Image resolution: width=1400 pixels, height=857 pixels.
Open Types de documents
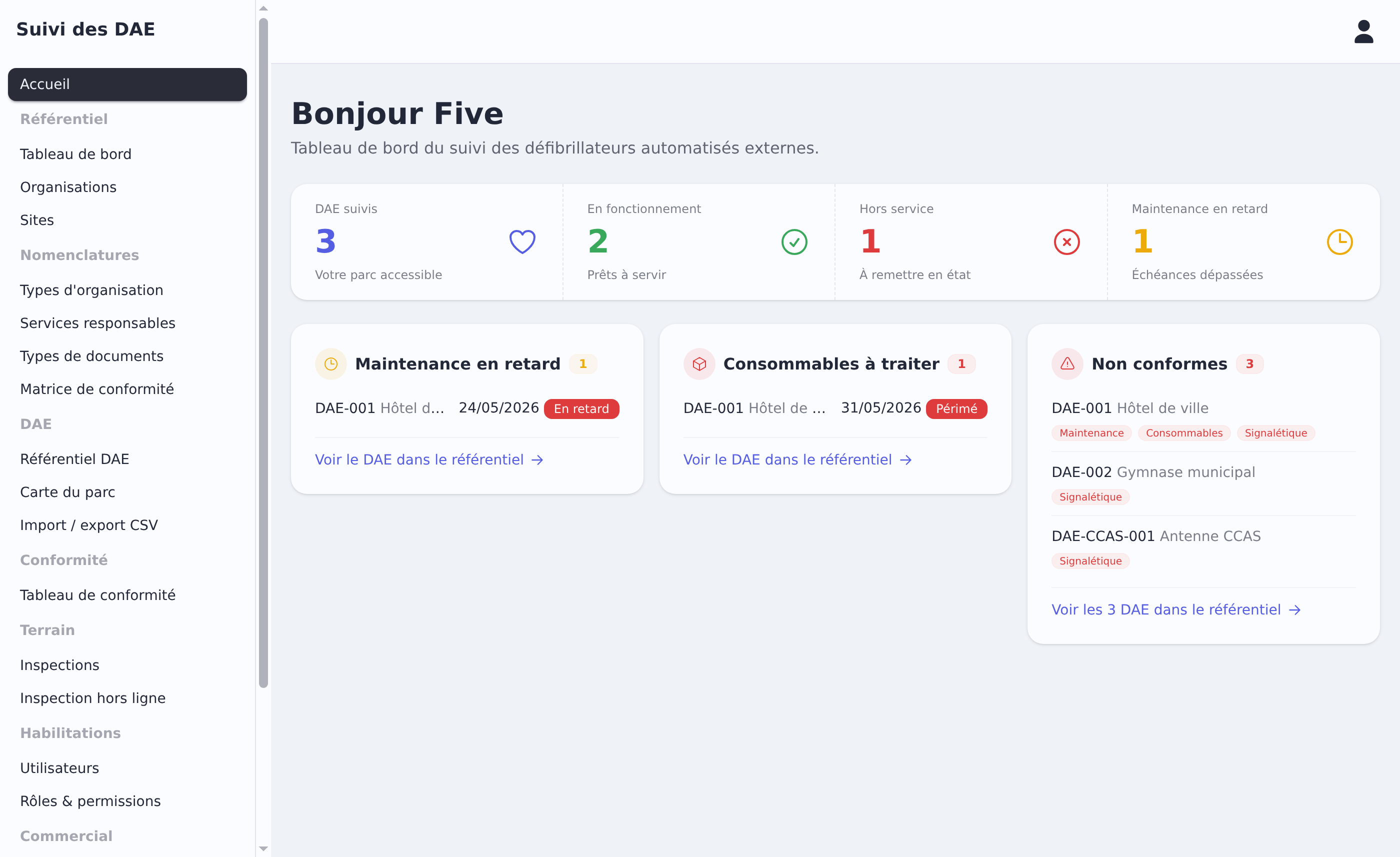(127, 356)
